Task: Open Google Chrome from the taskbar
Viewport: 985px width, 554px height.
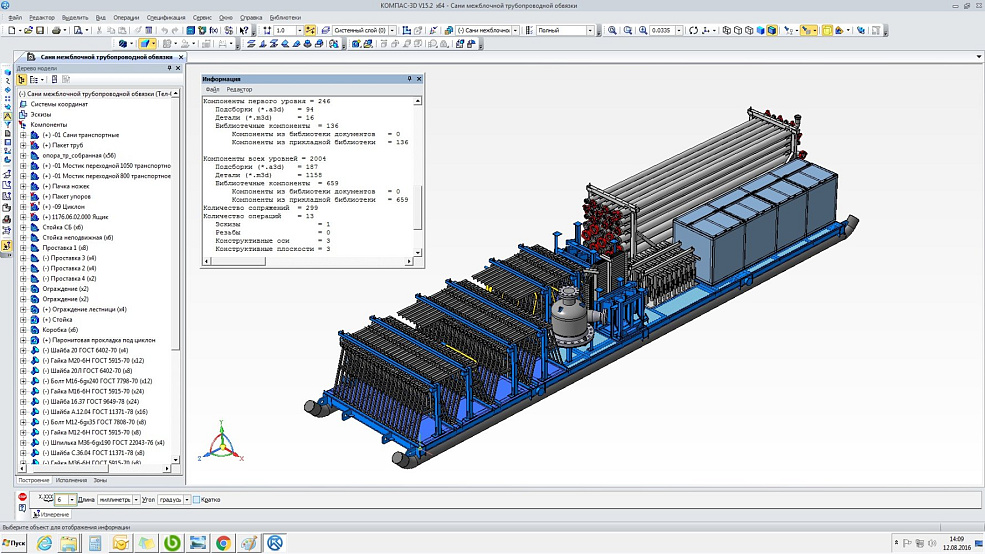Action: (x=224, y=543)
